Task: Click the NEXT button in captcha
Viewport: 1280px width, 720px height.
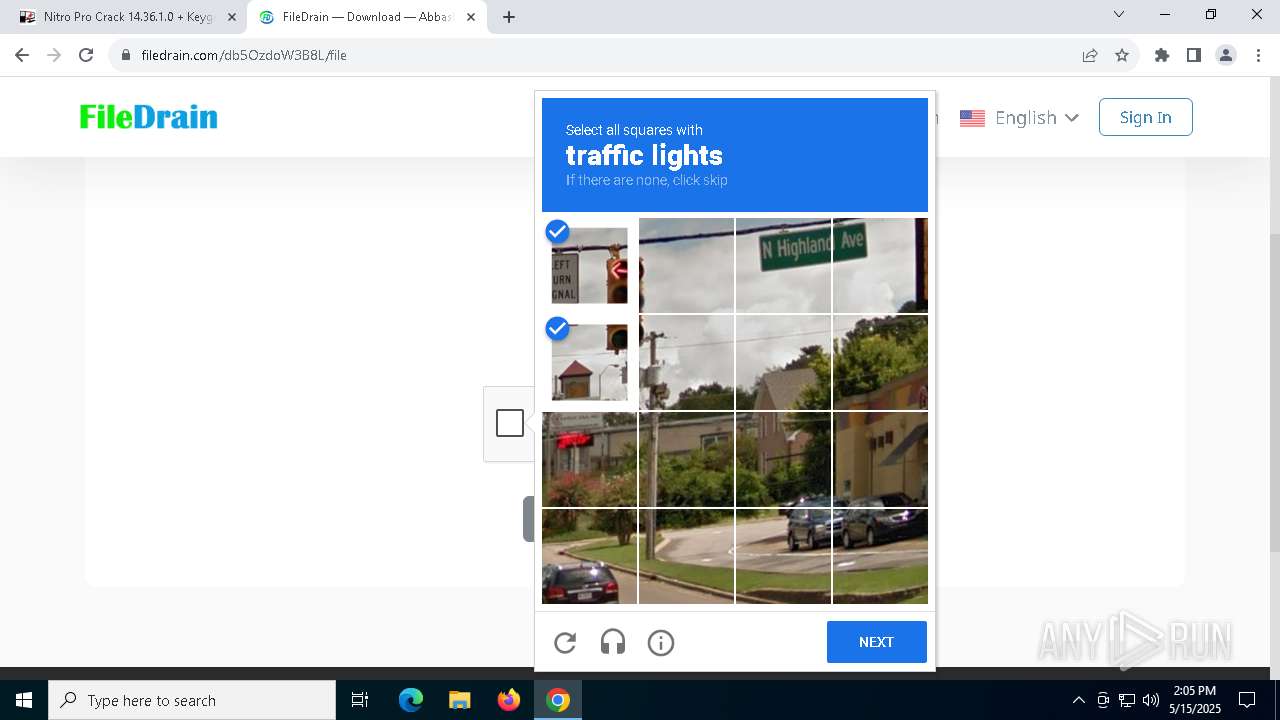Action: click(x=877, y=642)
